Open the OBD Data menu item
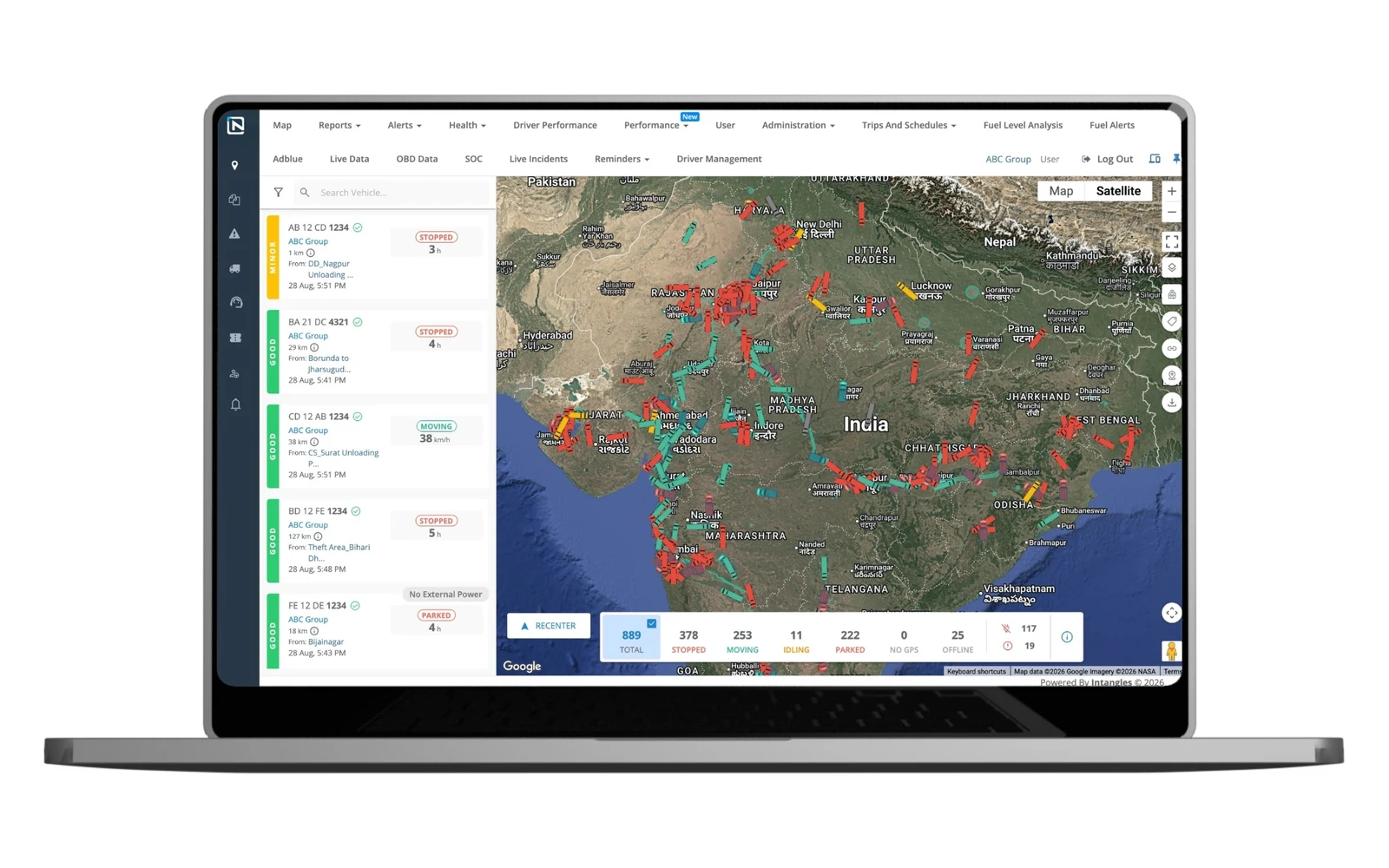 point(417,159)
